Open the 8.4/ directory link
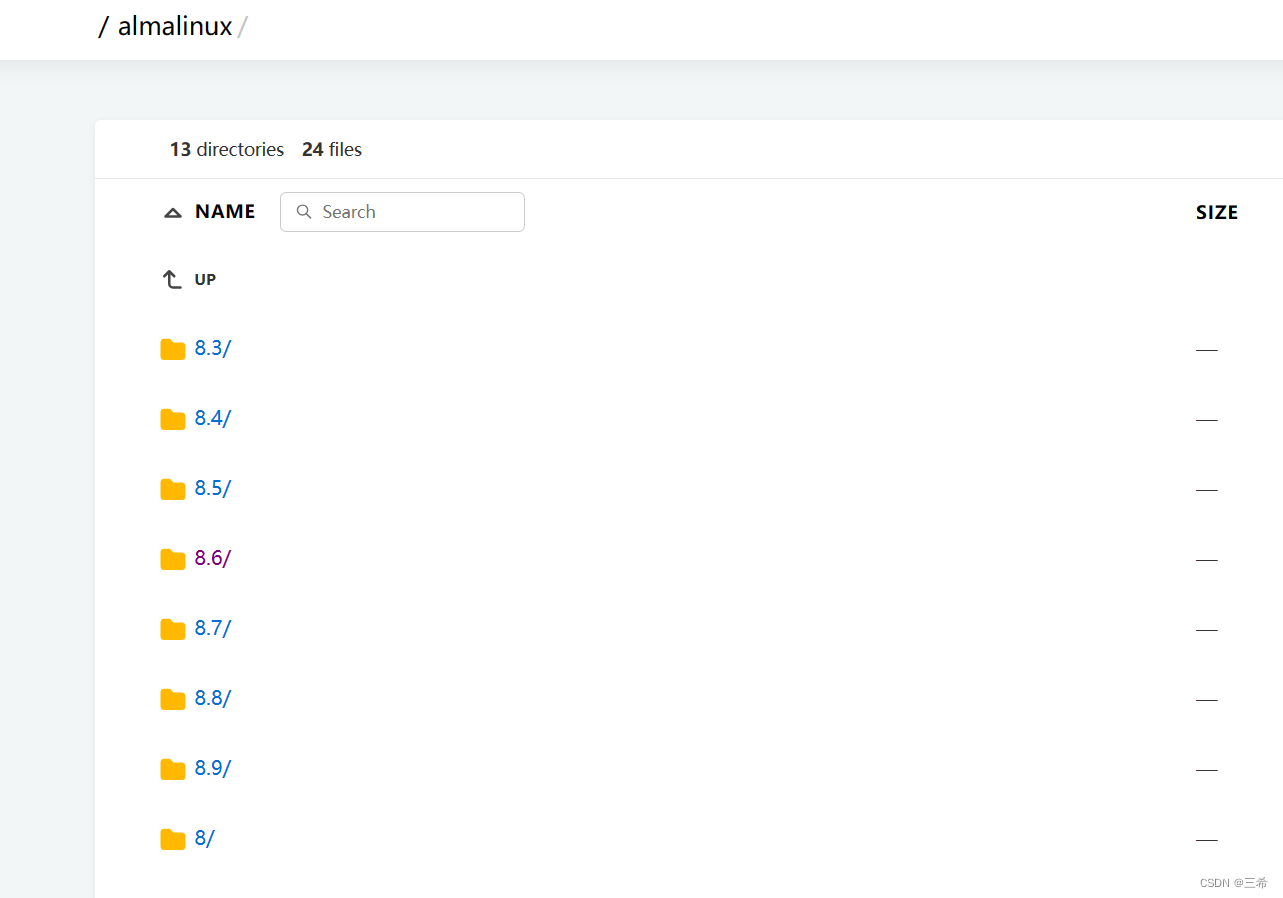The height and width of the screenshot is (898, 1283). point(213,418)
